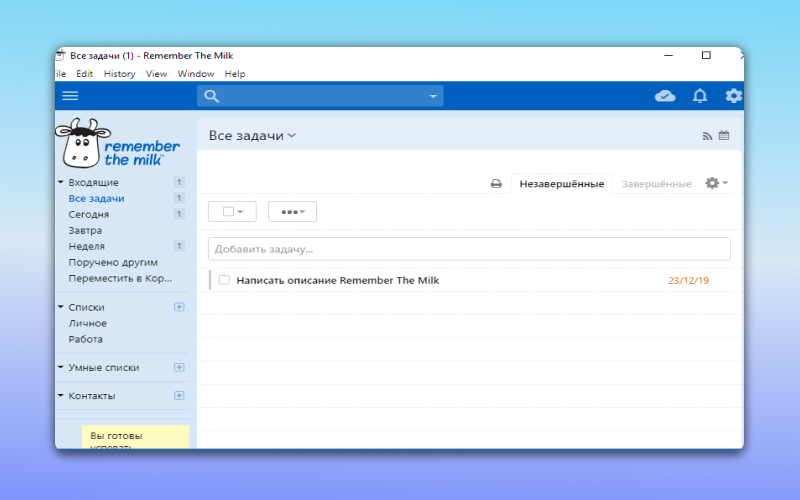Select the task title Написать описание Remember The Milk
The width and height of the screenshot is (800, 500).
click(337, 280)
